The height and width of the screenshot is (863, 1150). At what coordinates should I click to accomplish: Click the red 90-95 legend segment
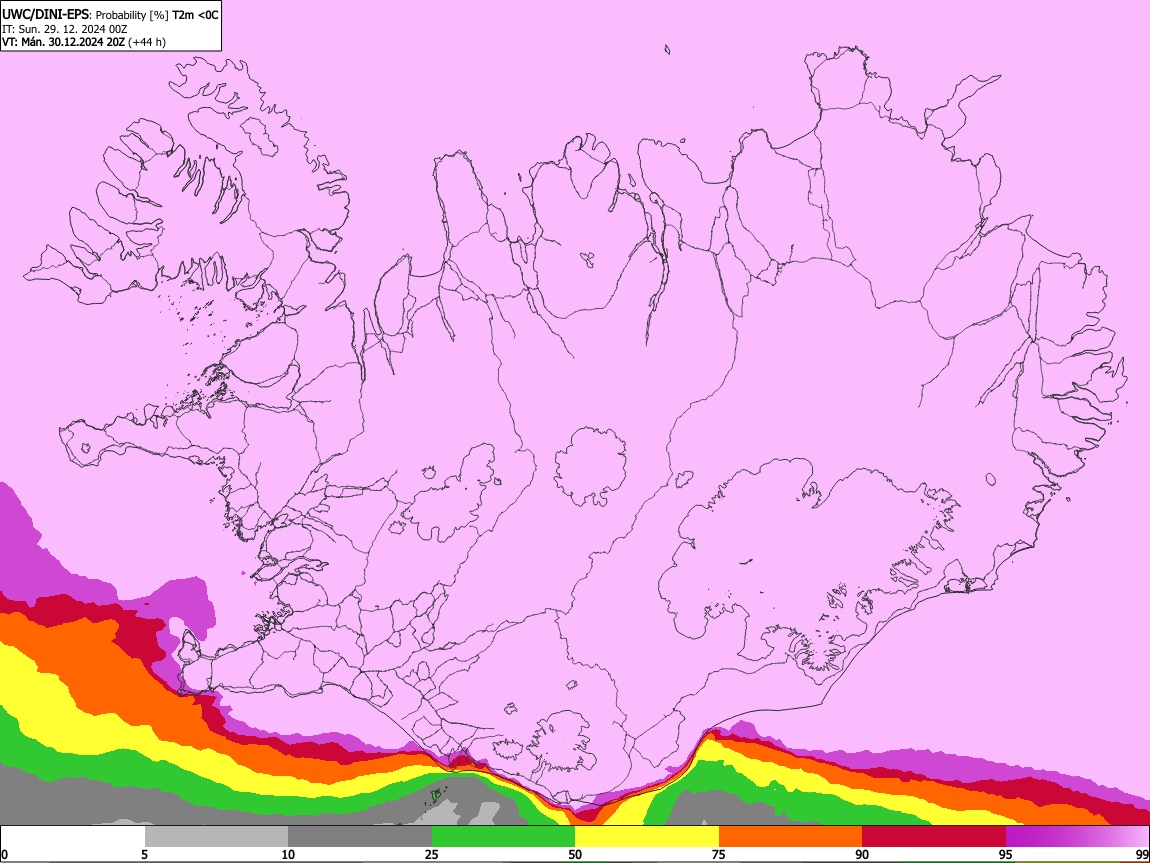click(x=934, y=836)
